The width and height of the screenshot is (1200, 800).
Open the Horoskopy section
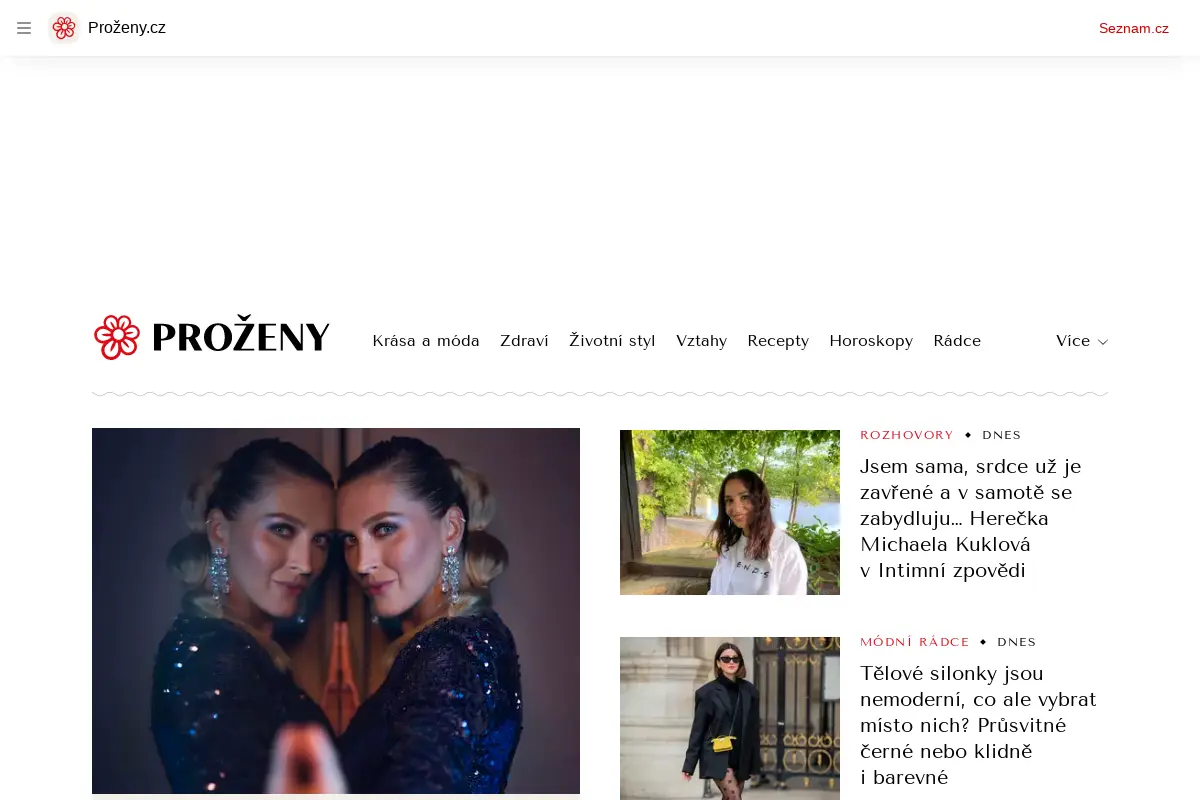click(871, 341)
